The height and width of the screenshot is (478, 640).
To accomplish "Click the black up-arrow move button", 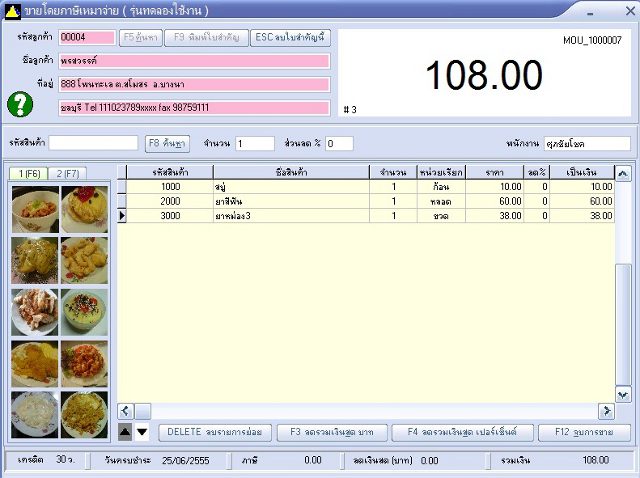I will (x=125, y=432).
